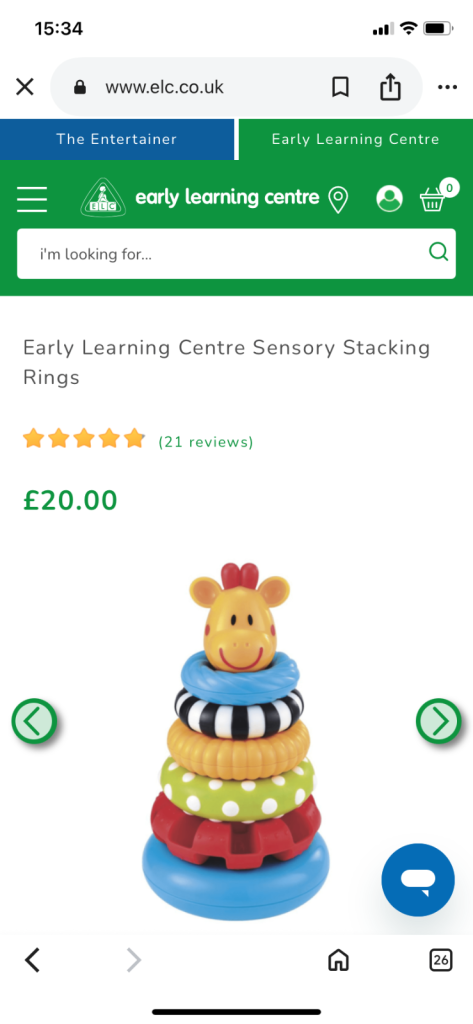Share the page via share icon
This screenshot has width=473, height=1024.
pyautogui.click(x=390, y=86)
